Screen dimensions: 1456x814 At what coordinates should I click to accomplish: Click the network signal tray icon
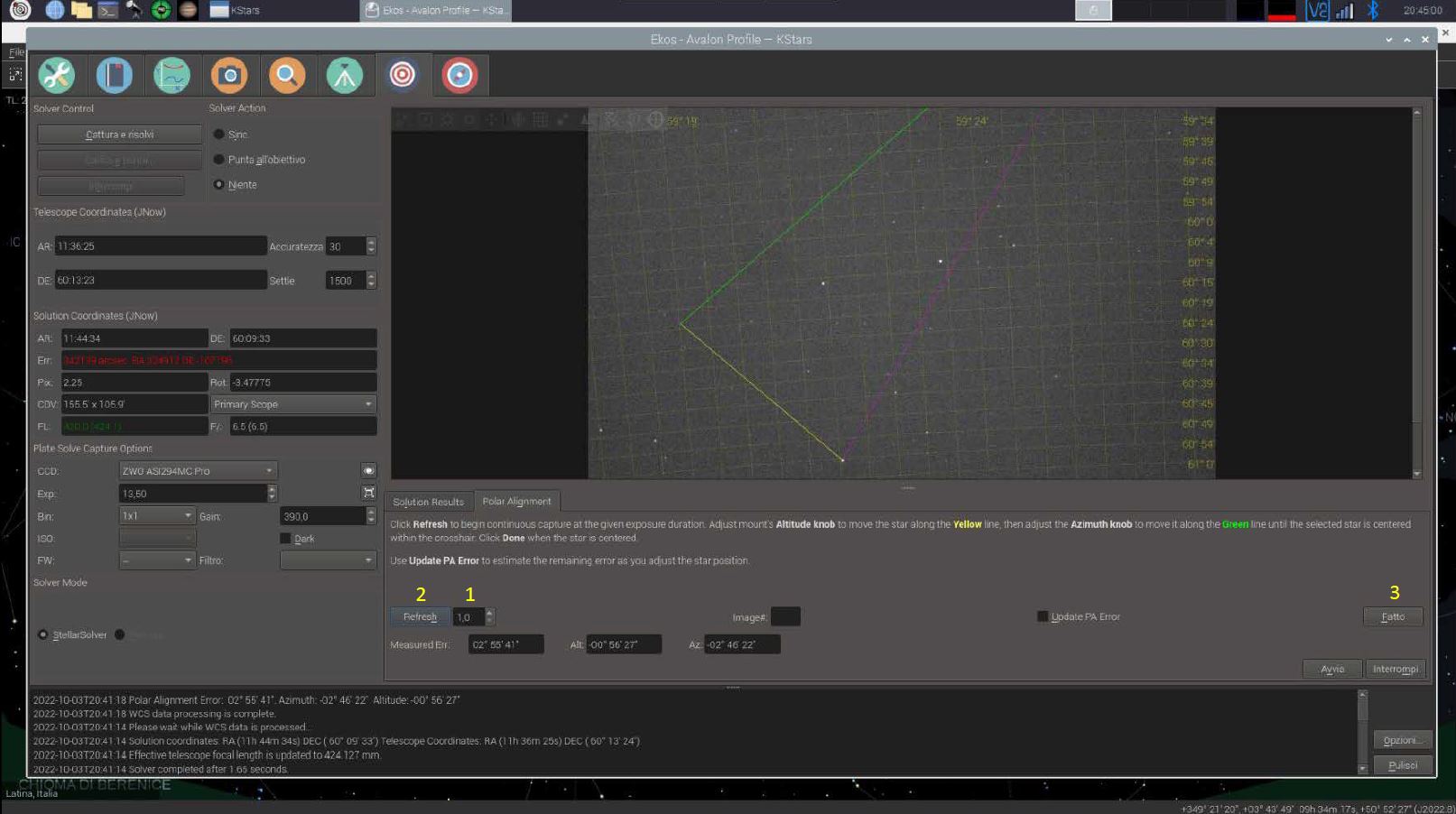tap(1344, 10)
